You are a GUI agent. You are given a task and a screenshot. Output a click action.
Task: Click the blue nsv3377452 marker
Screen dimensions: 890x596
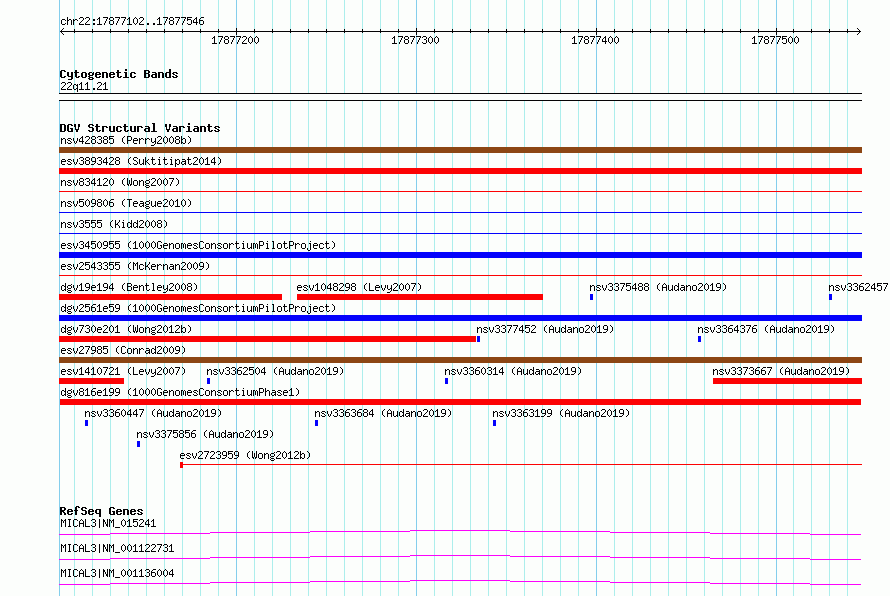[478, 339]
